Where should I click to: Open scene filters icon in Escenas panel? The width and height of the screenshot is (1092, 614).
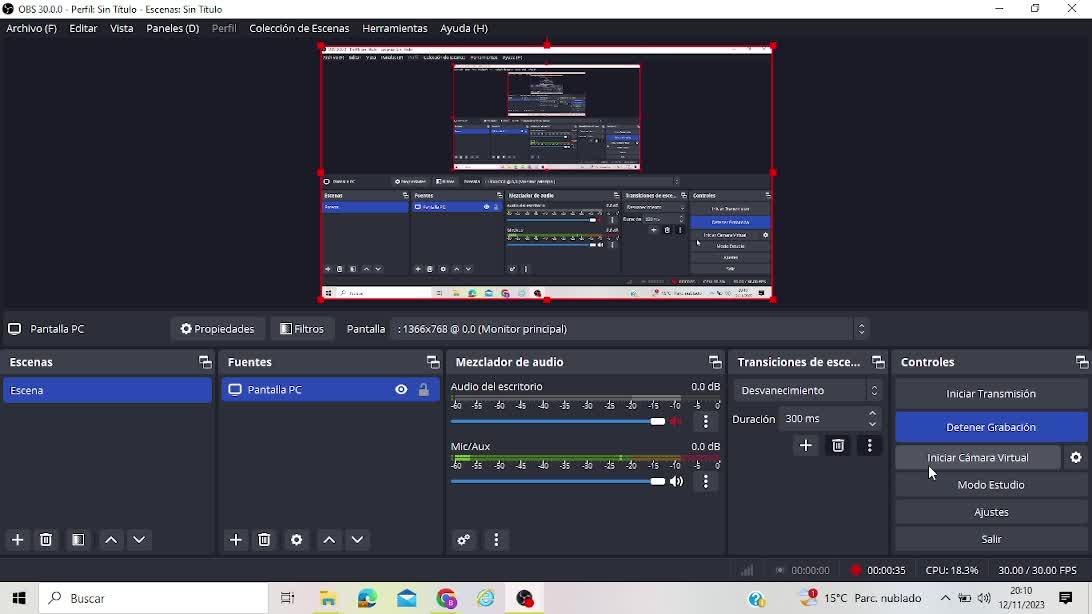pos(78,540)
